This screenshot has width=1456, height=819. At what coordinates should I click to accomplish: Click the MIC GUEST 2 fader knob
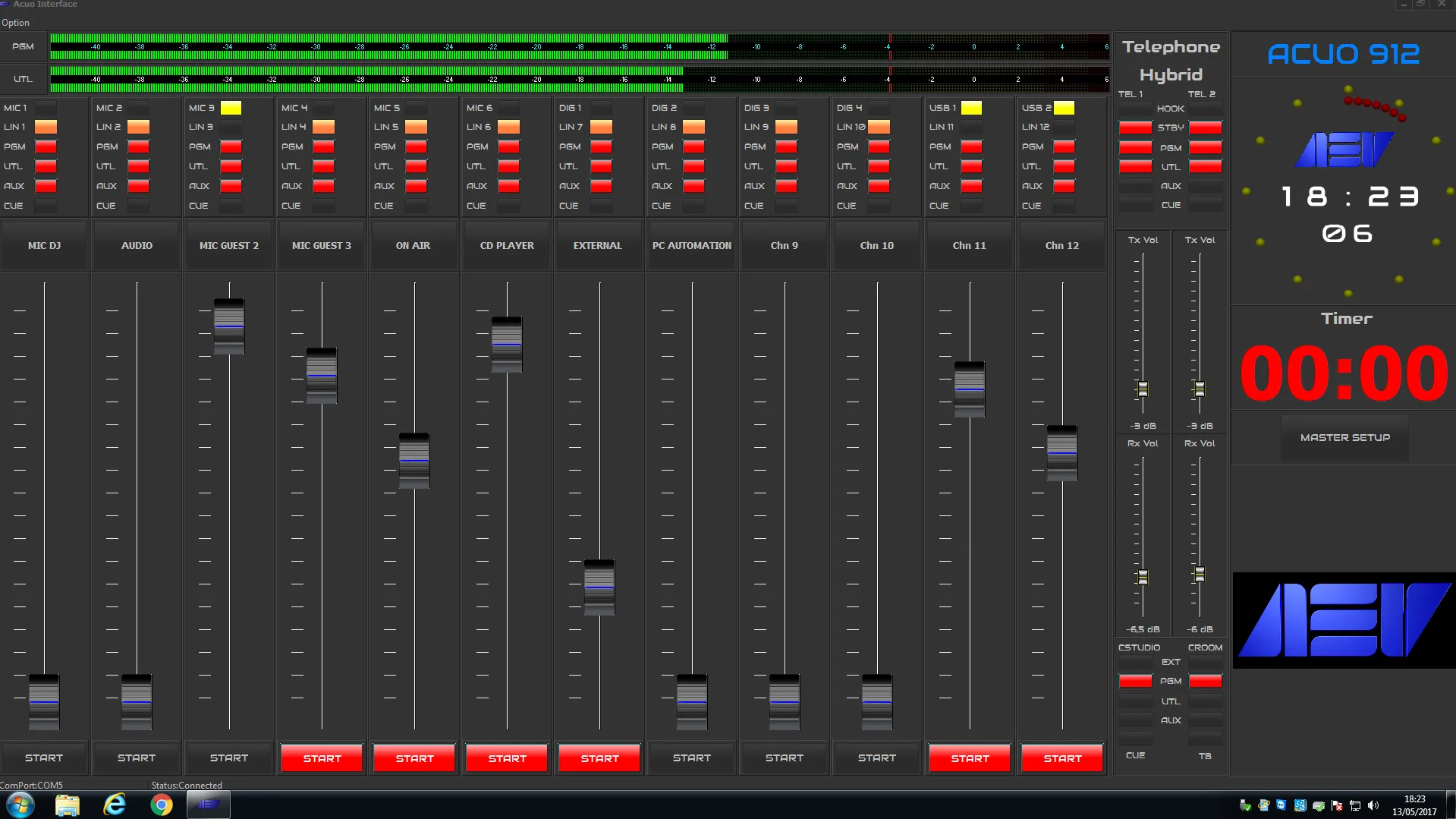coord(229,326)
